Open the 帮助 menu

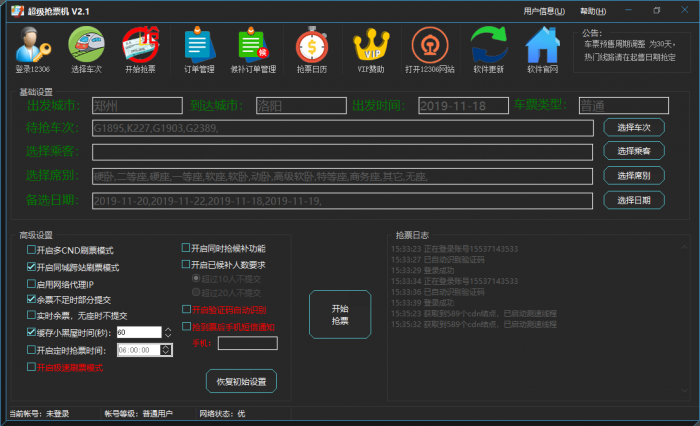pos(592,10)
